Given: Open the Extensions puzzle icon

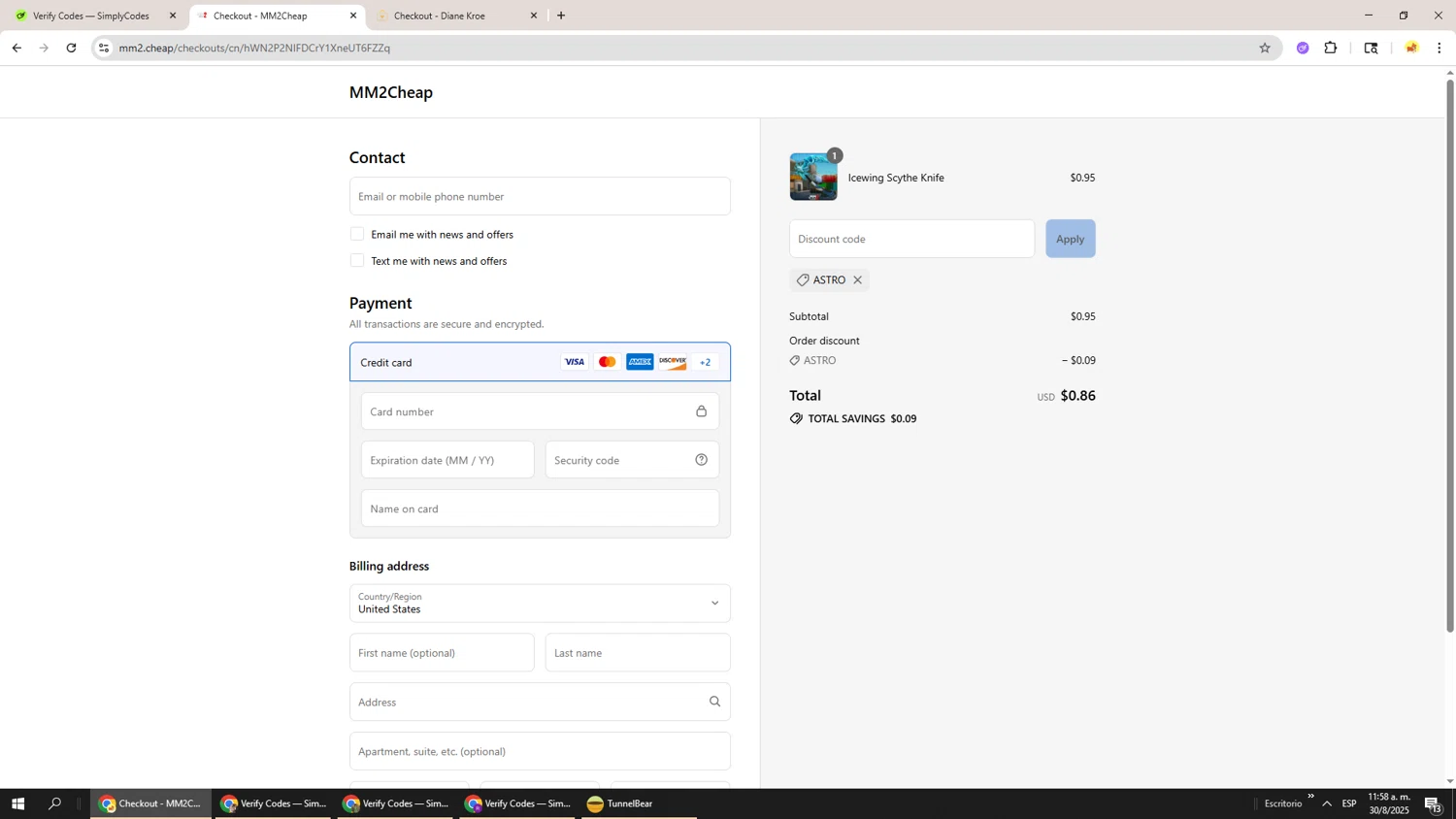Looking at the screenshot, I should [x=1331, y=48].
